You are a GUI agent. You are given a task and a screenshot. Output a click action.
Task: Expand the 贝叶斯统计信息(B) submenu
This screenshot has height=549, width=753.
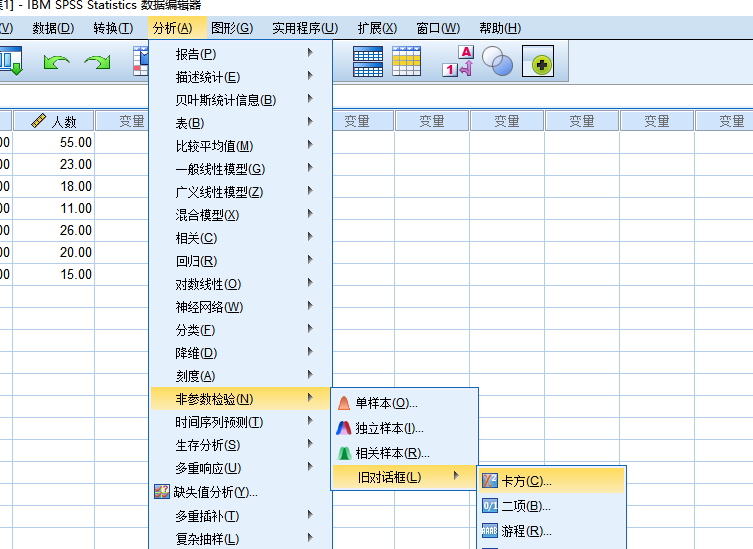click(241, 100)
